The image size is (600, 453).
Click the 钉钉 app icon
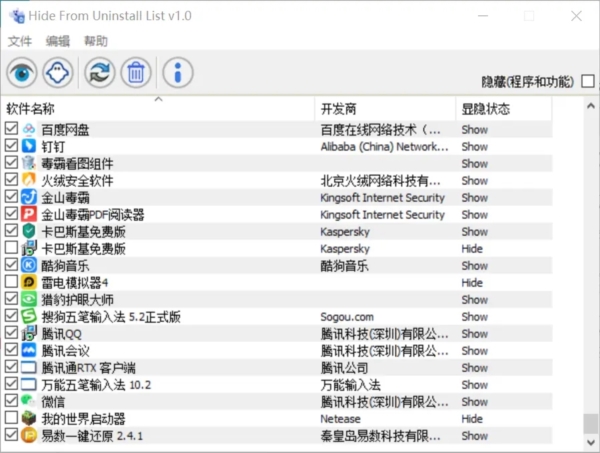pos(29,146)
